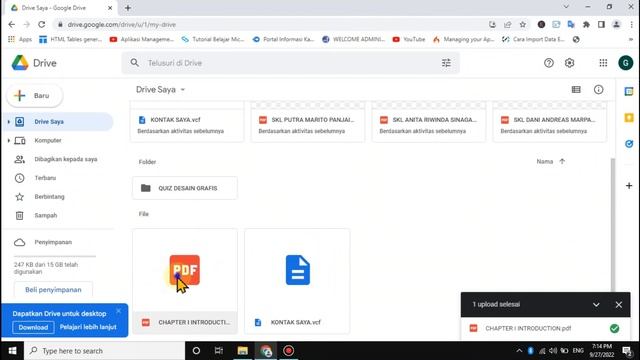The image size is (640, 360).
Task: Open Drive settings gear icon
Action: 569,63
